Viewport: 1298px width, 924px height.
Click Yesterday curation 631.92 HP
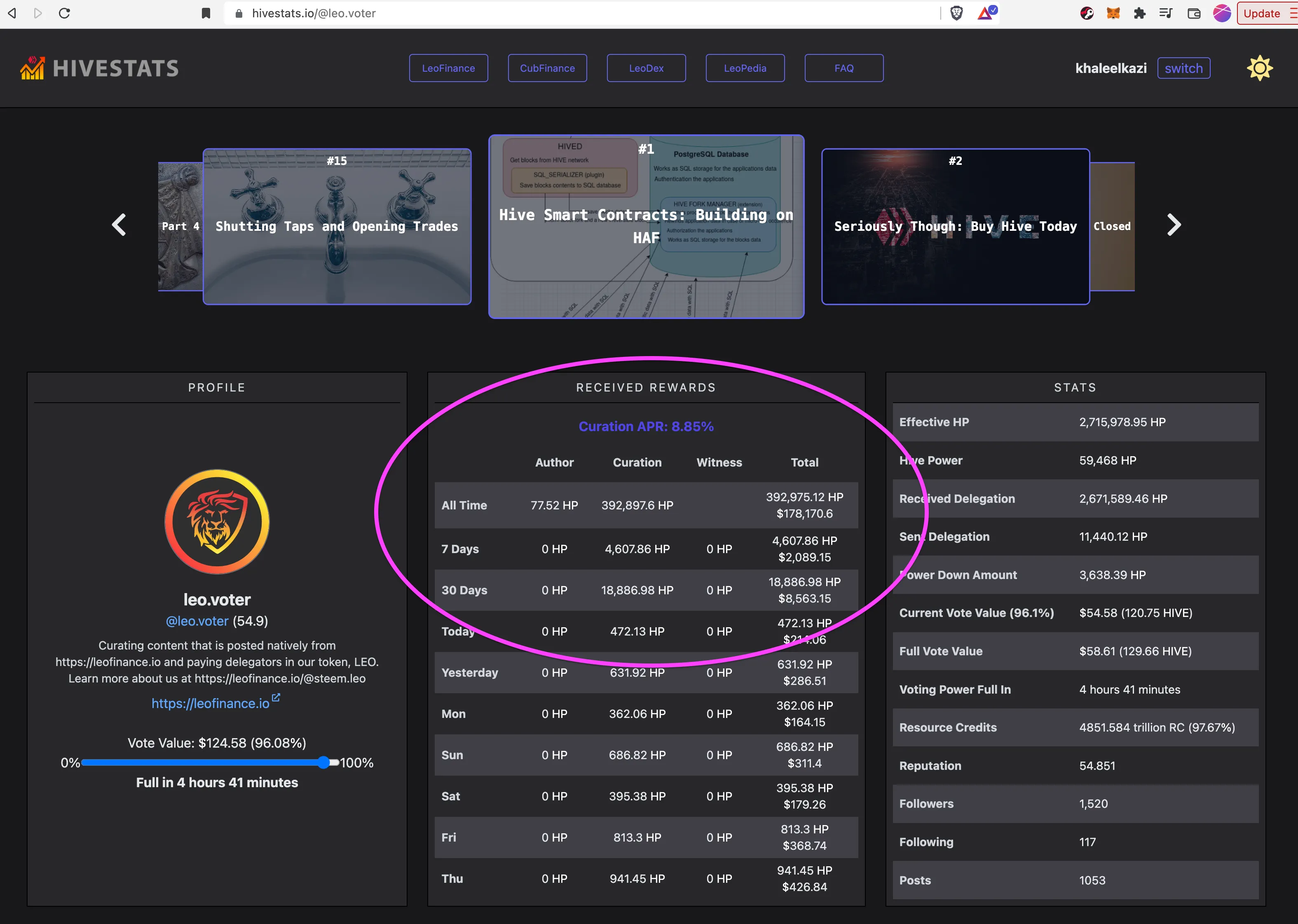click(x=637, y=673)
